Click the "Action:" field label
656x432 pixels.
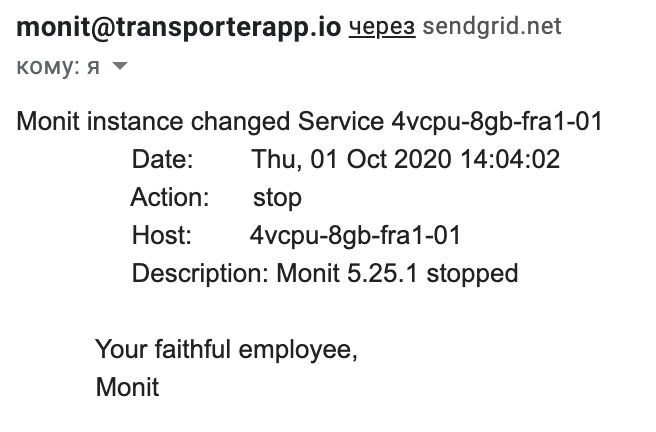(x=170, y=197)
